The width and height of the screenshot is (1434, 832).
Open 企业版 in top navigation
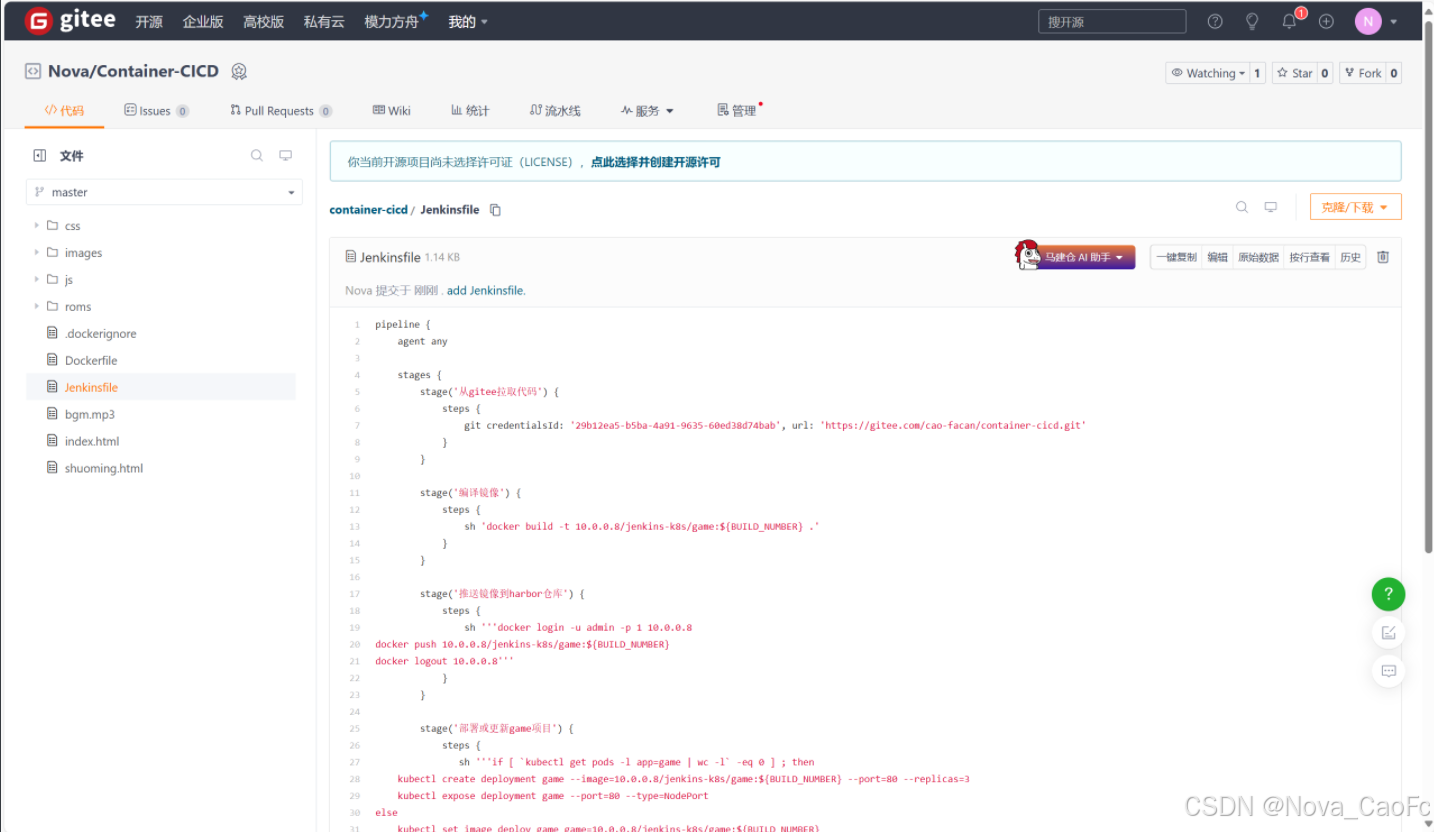coord(203,21)
